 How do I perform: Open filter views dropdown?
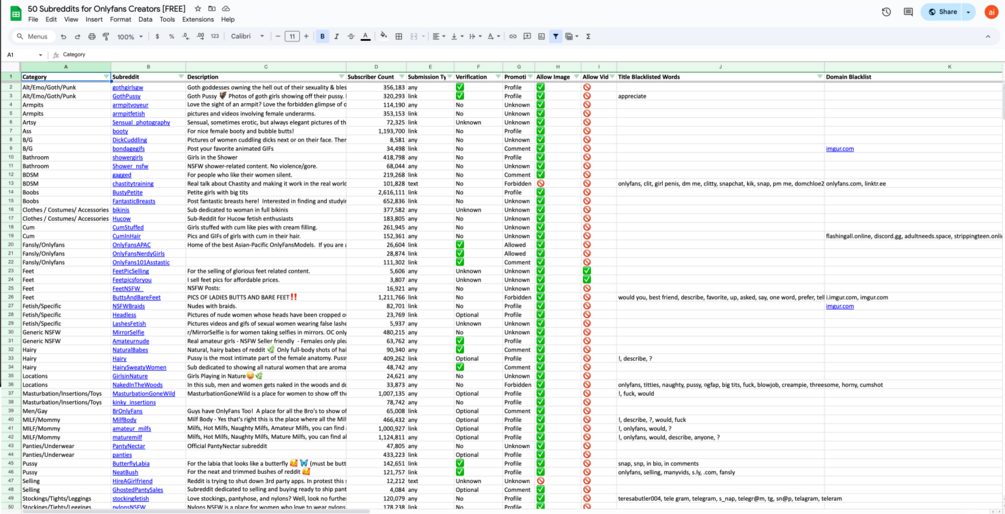(572, 37)
